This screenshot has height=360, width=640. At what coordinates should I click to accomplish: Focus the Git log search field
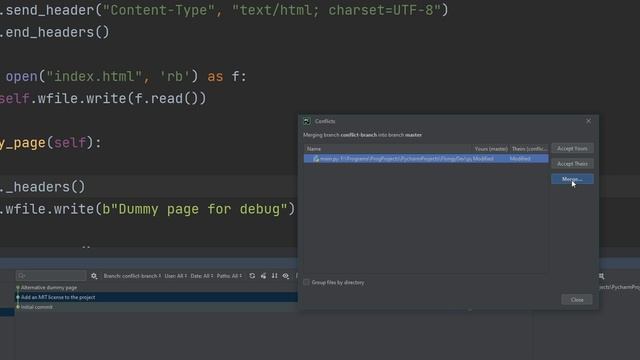pyautogui.click(x=51, y=276)
